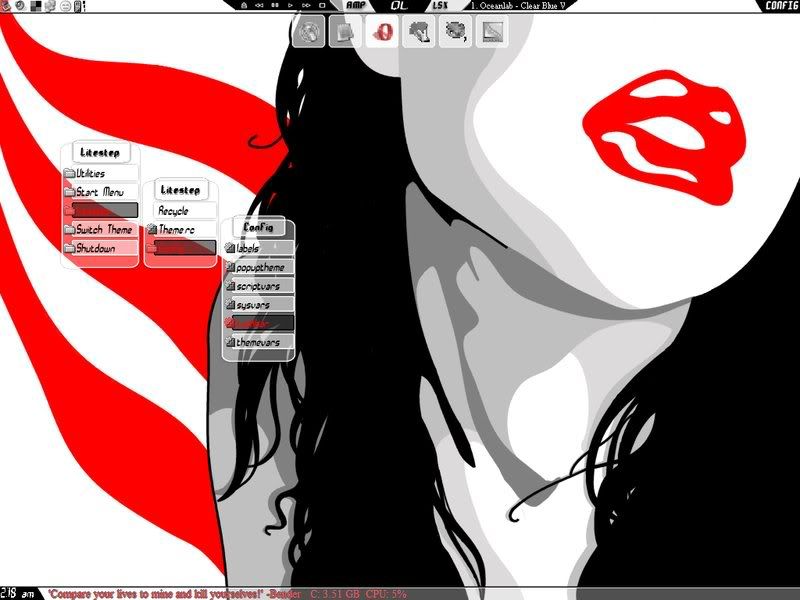Click the tray icon between checkered and smiley icons
This screenshot has width=800, height=600.
pos(51,6)
